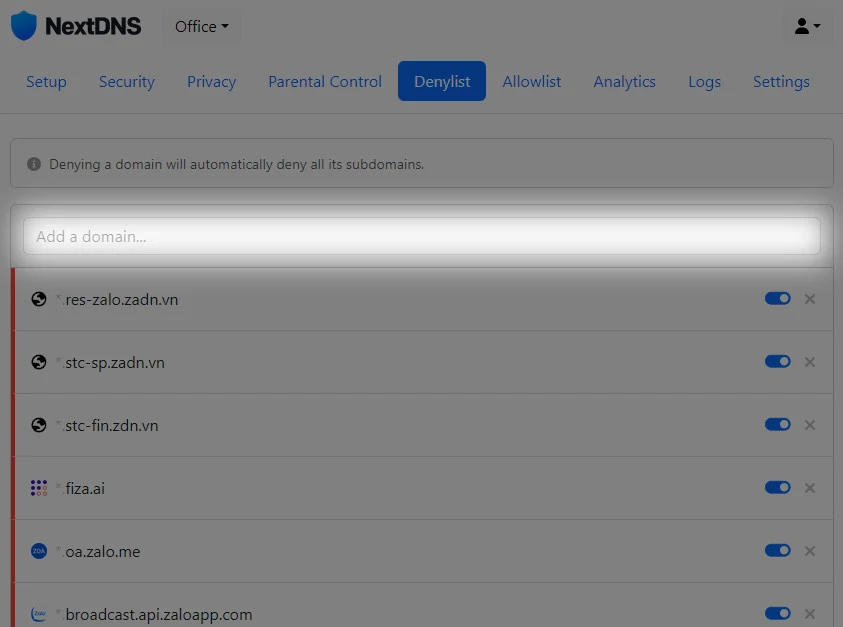843x627 pixels.
Task: Disable the fiza.ai deny switch
Action: coord(777,487)
